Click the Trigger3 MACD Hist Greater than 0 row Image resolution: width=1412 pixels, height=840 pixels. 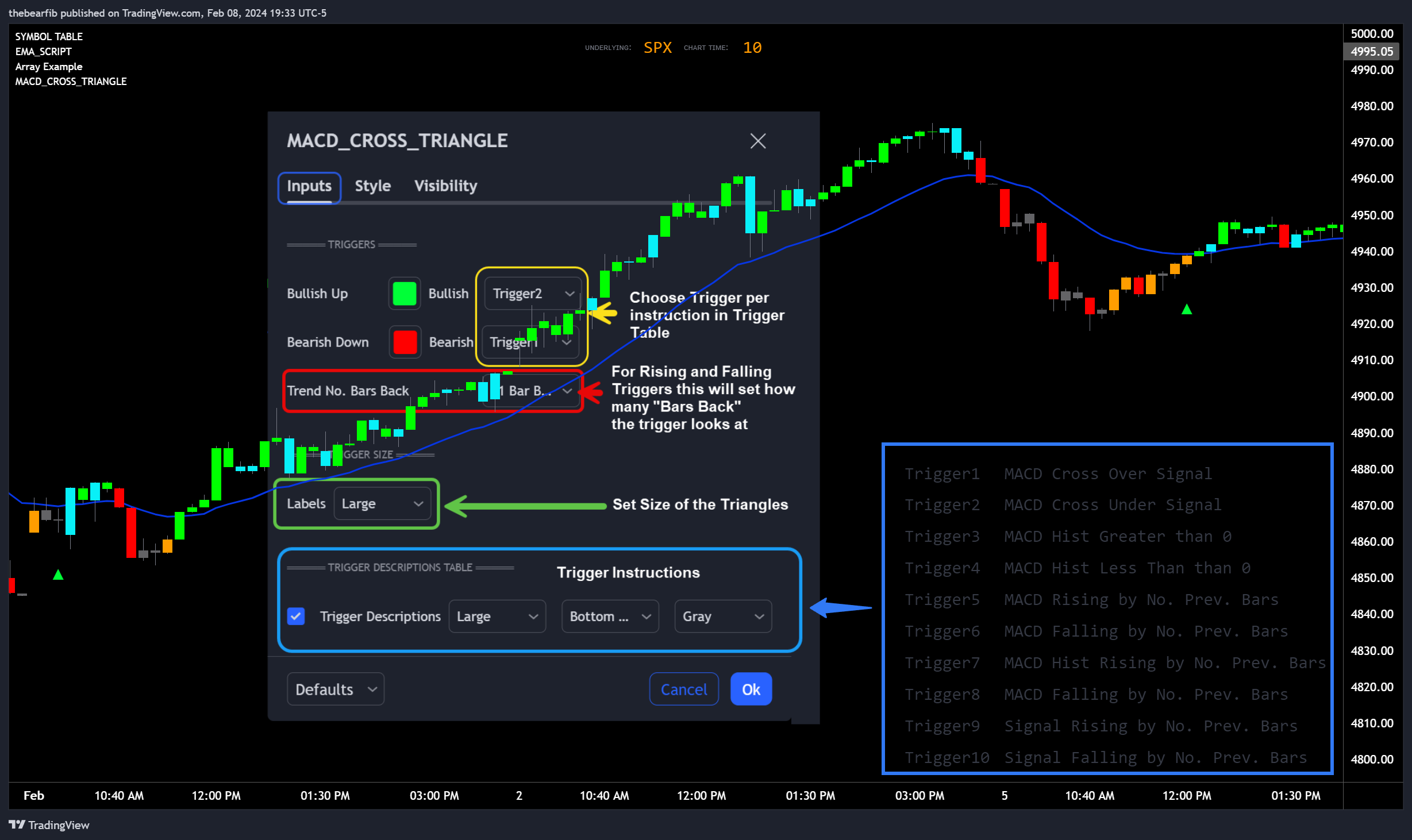pyautogui.click(x=1068, y=536)
